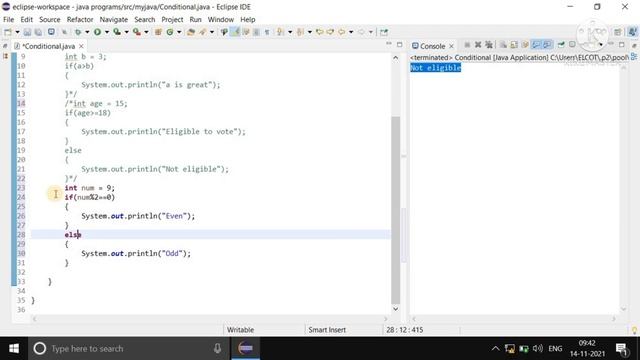The width and height of the screenshot is (640, 360).
Task: Open Back history dropdown arrow
Action: (351, 32)
